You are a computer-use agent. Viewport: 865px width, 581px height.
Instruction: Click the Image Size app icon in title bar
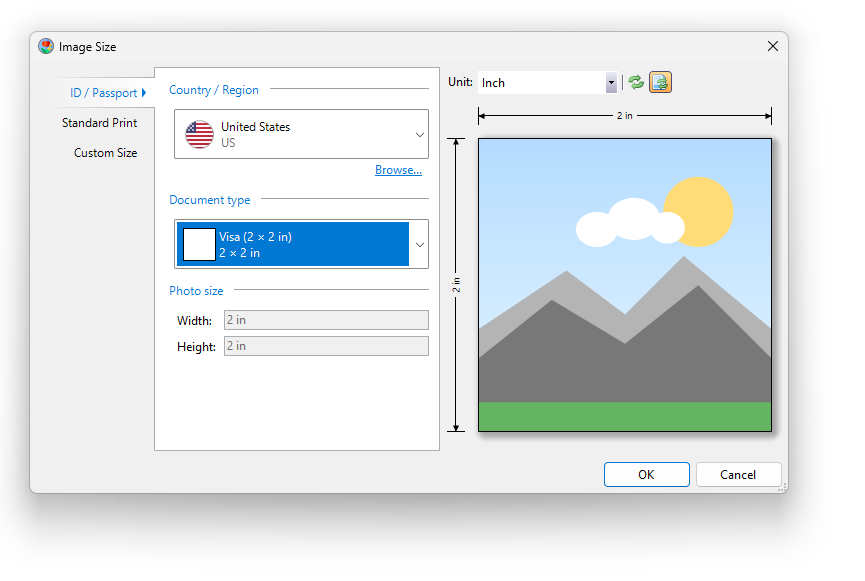46,46
